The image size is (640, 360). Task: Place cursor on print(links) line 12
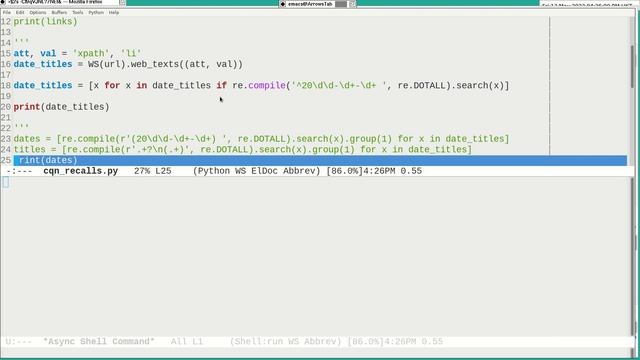(45, 22)
